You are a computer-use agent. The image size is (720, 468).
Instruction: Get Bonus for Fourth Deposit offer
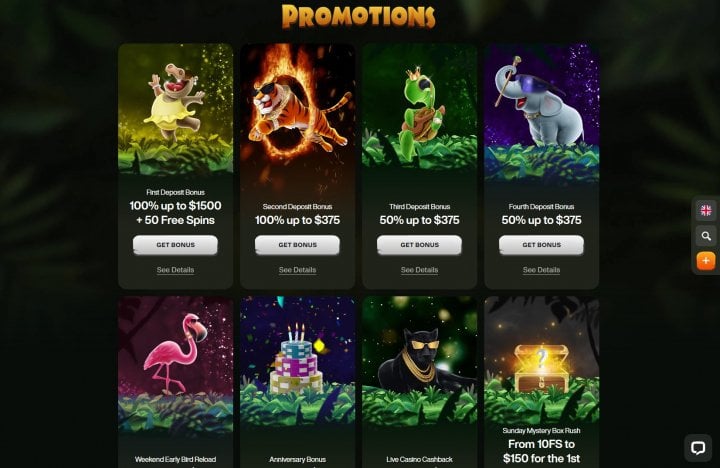(541, 245)
